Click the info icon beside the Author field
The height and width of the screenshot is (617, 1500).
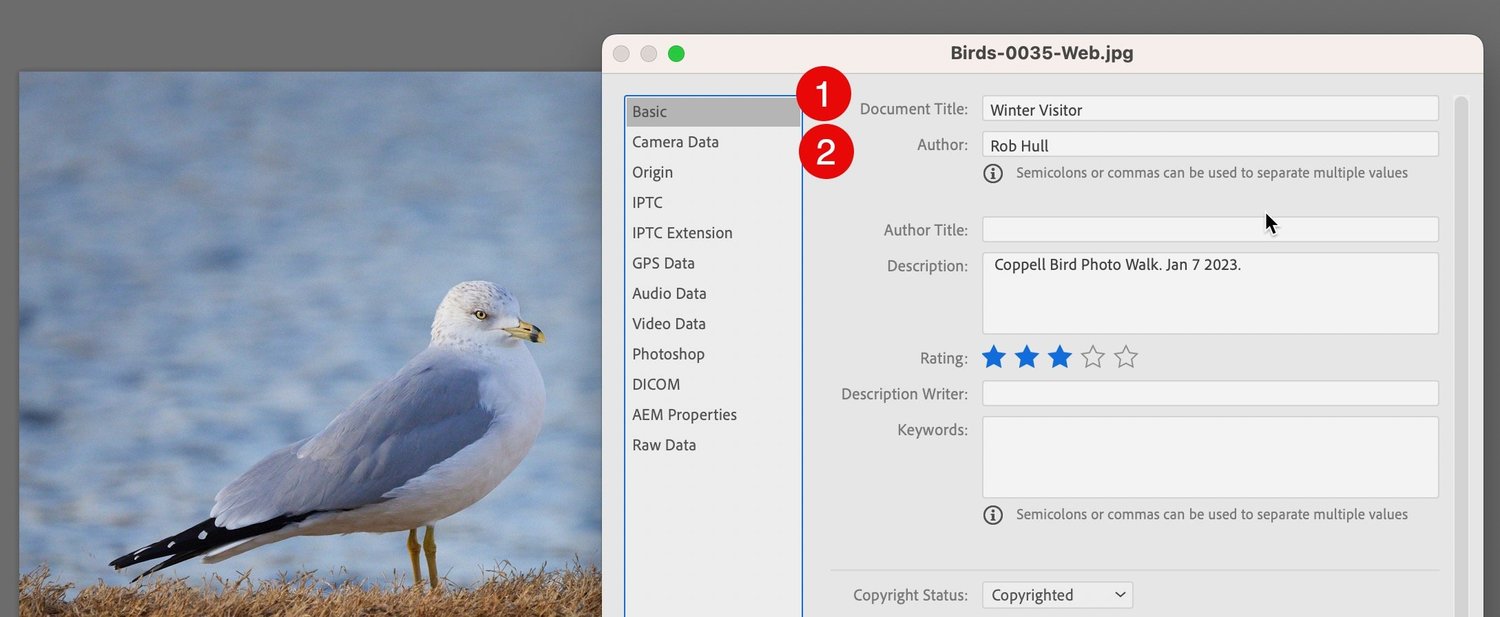coord(993,172)
